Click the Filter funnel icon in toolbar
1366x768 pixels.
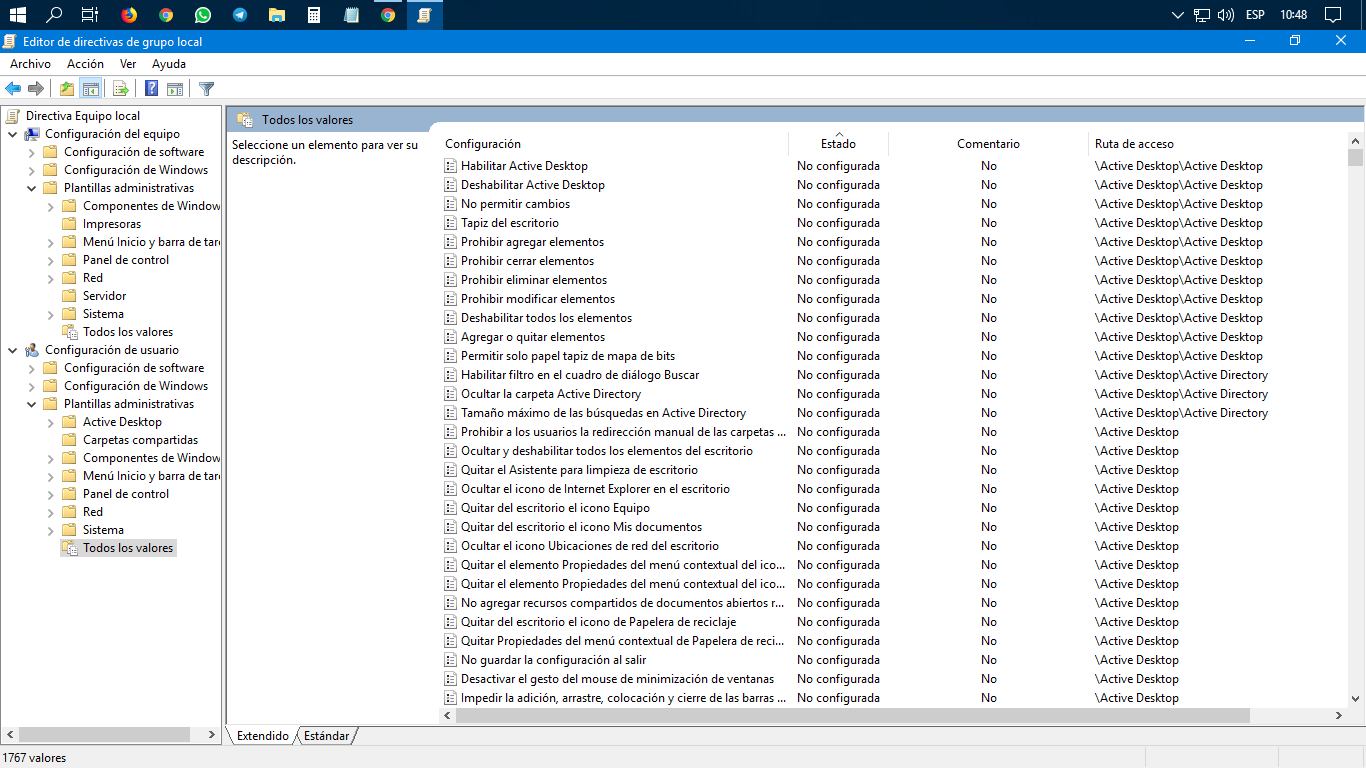click(206, 88)
